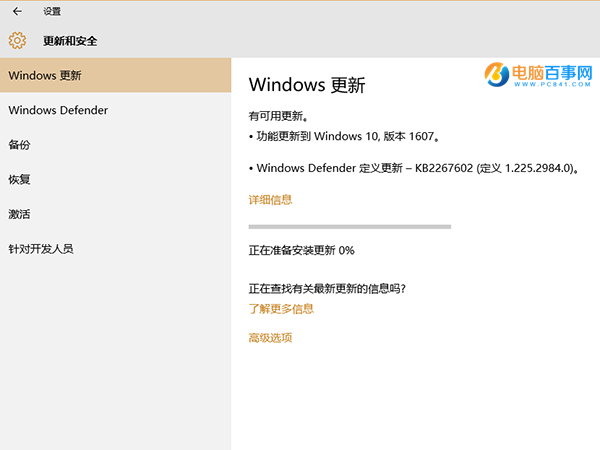Viewport: 600px width, 450px height.
Task: Click the 更新和安全 heading
Action: (x=70, y=41)
